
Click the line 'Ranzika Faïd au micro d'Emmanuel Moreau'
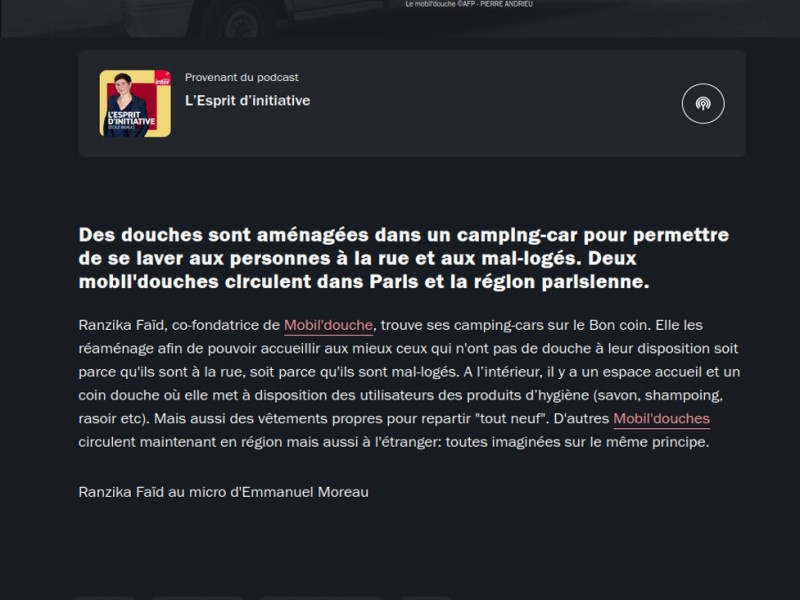click(x=223, y=492)
